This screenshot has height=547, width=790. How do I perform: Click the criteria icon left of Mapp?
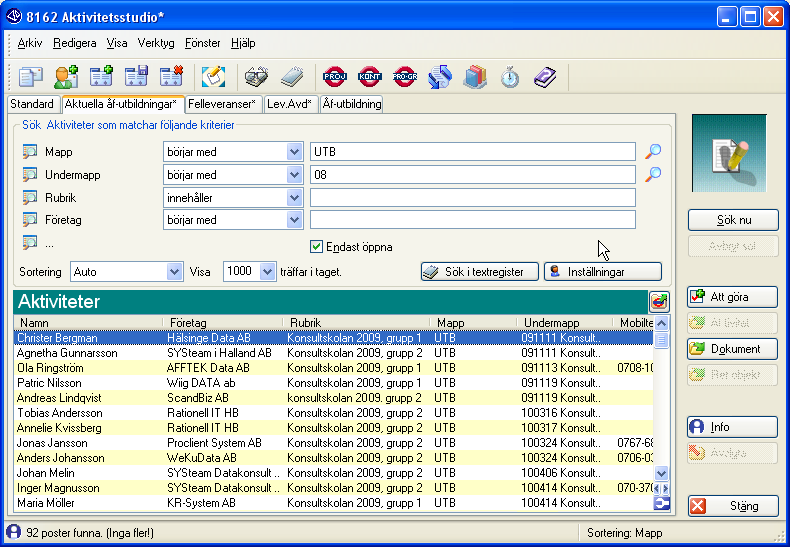(30, 151)
